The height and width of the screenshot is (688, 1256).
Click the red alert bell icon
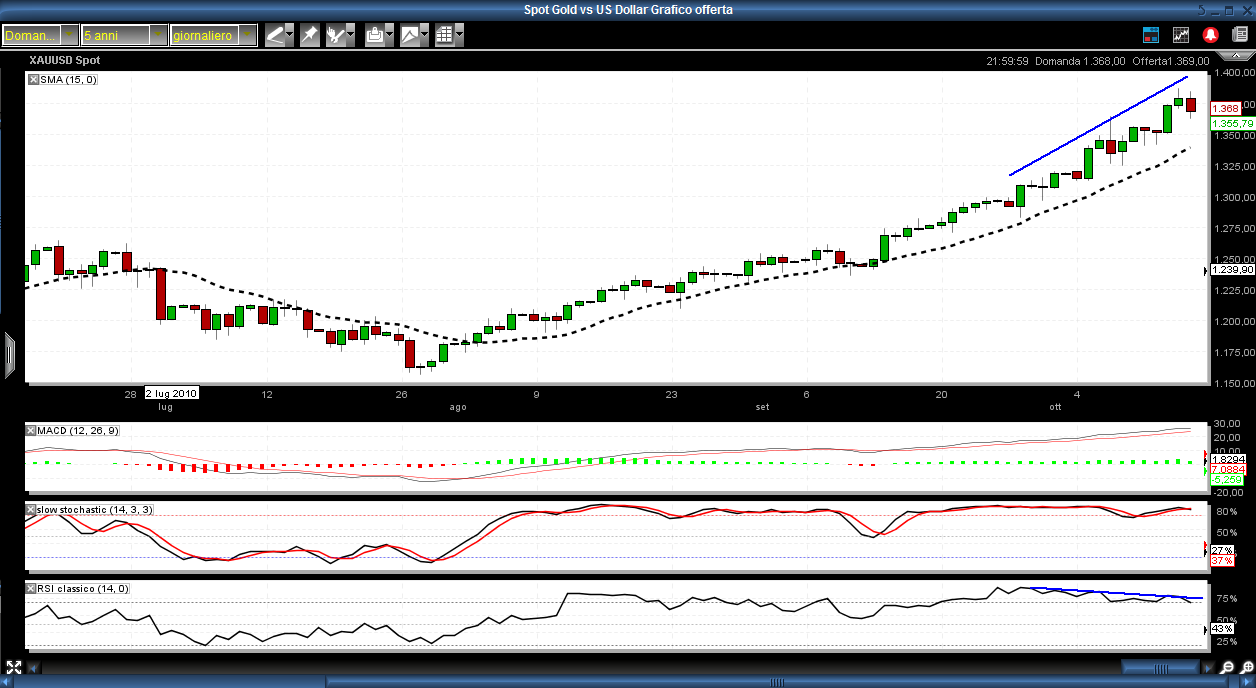pyautogui.click(x=1211, y=35)
